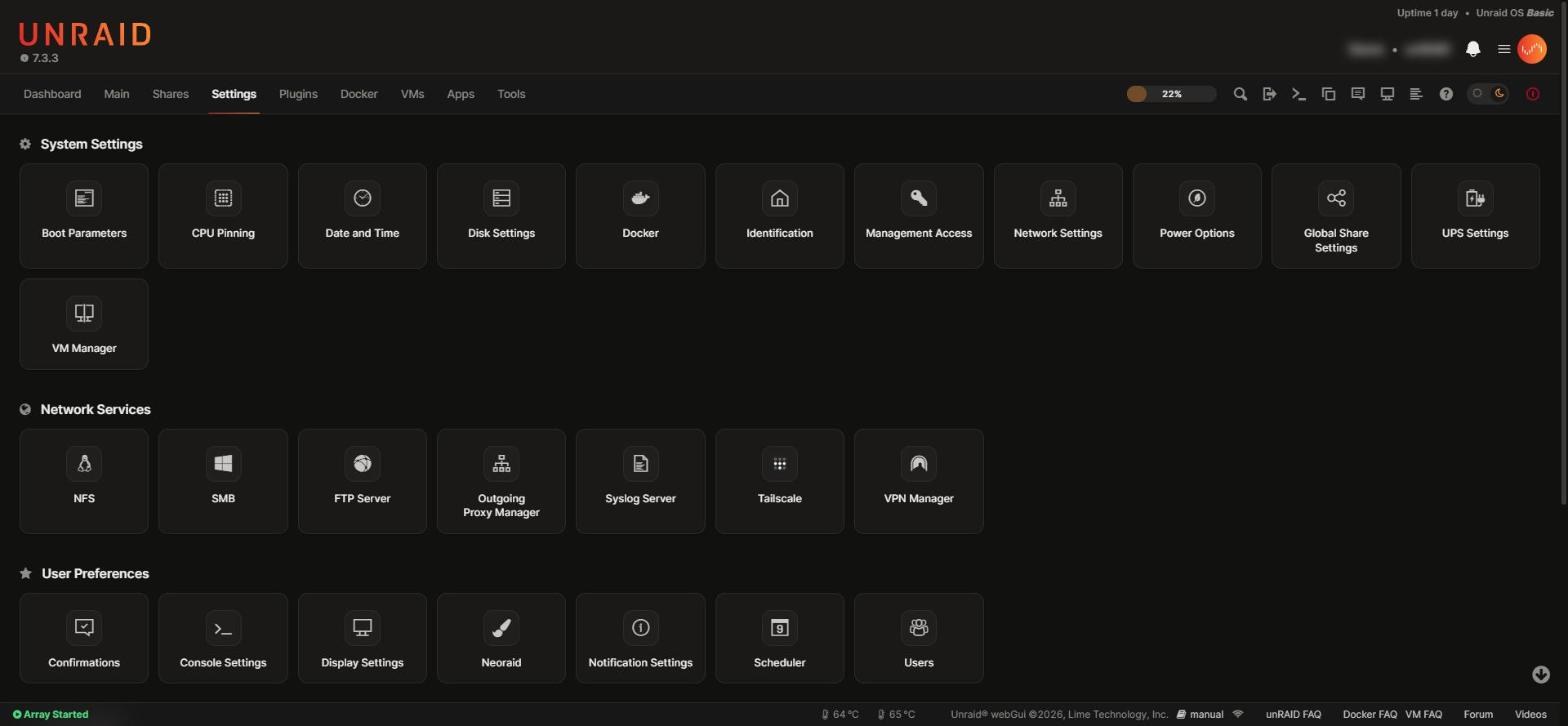This screenshot has width=1568, height=726.
Task: Open the Docker settings tile
Action: 640,216
